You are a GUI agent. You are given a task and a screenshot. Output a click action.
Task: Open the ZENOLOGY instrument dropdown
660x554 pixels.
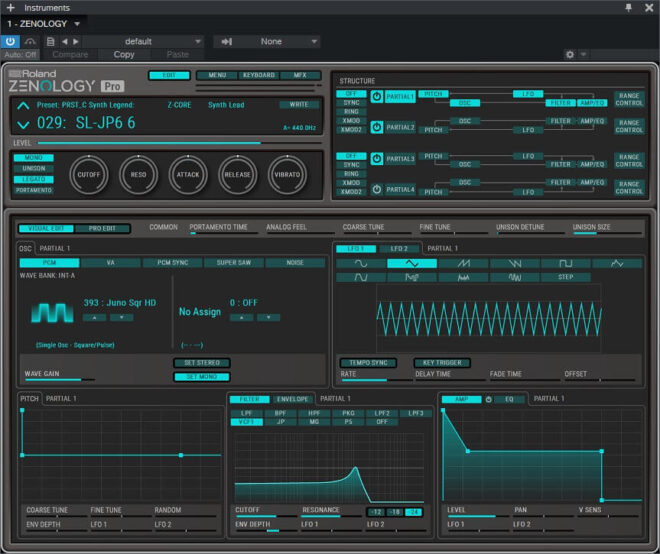coord(77,24)
